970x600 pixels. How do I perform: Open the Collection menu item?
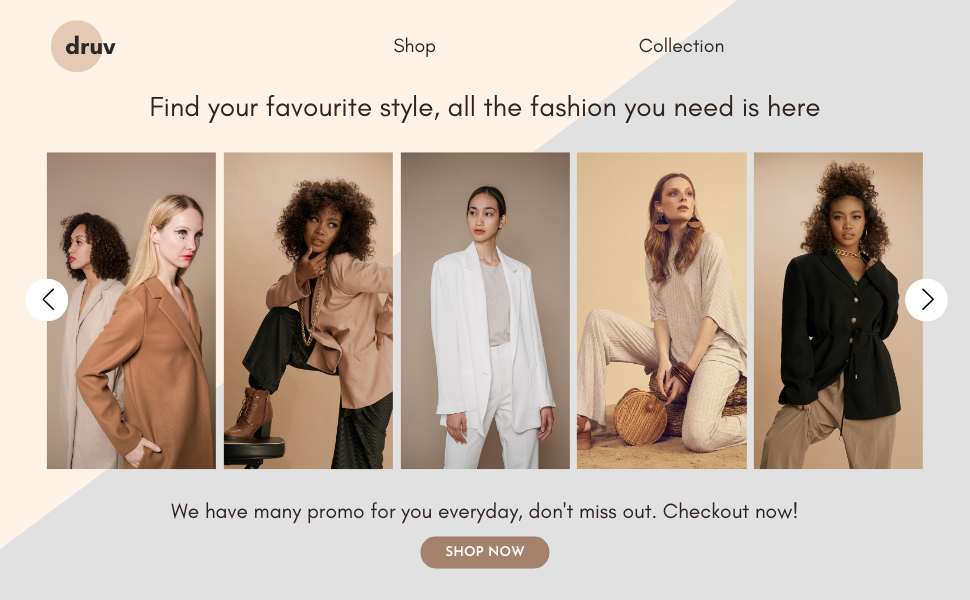coord(681,46)
